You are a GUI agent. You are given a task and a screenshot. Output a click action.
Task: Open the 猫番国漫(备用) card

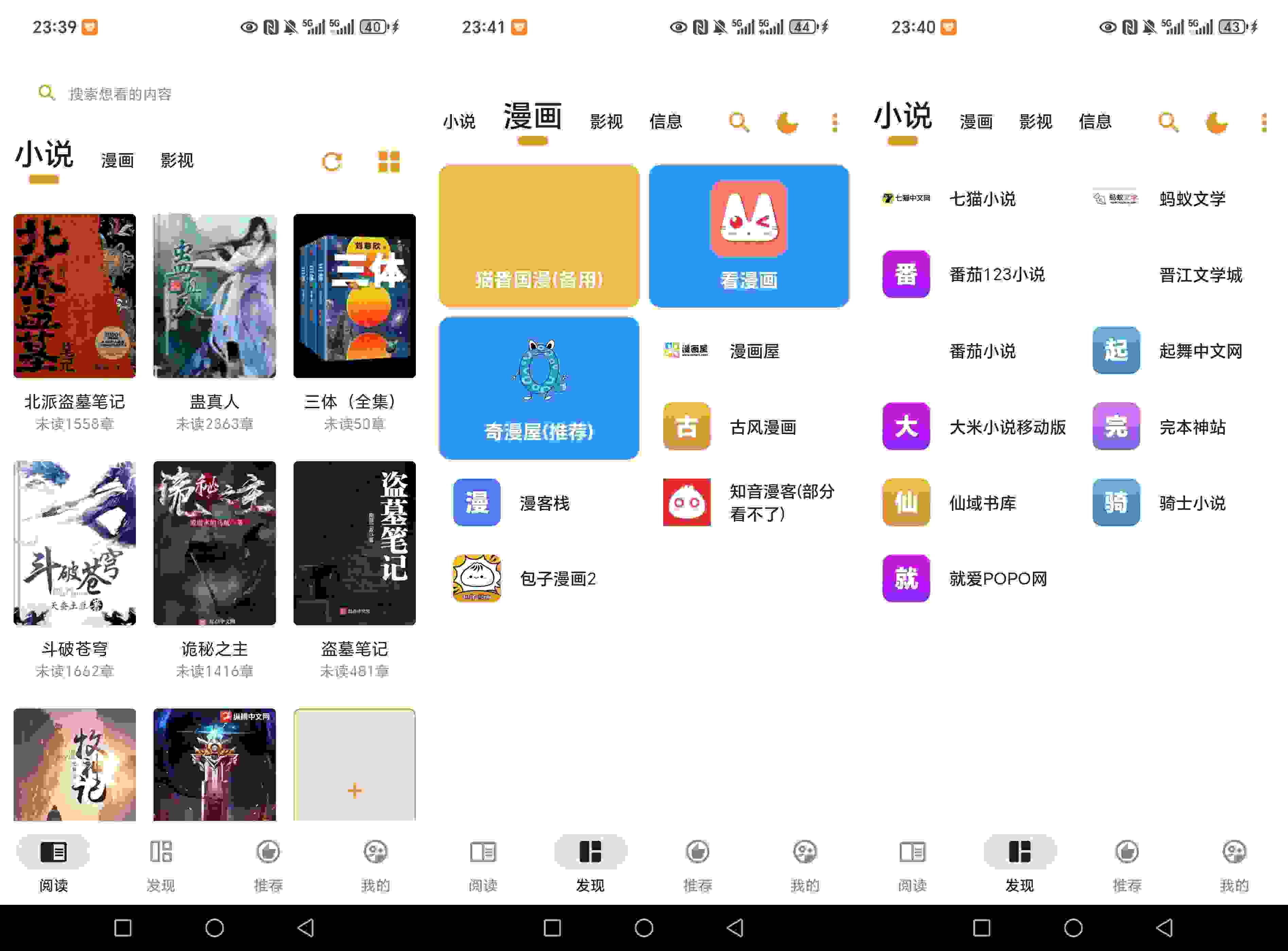tap(539, 236)
